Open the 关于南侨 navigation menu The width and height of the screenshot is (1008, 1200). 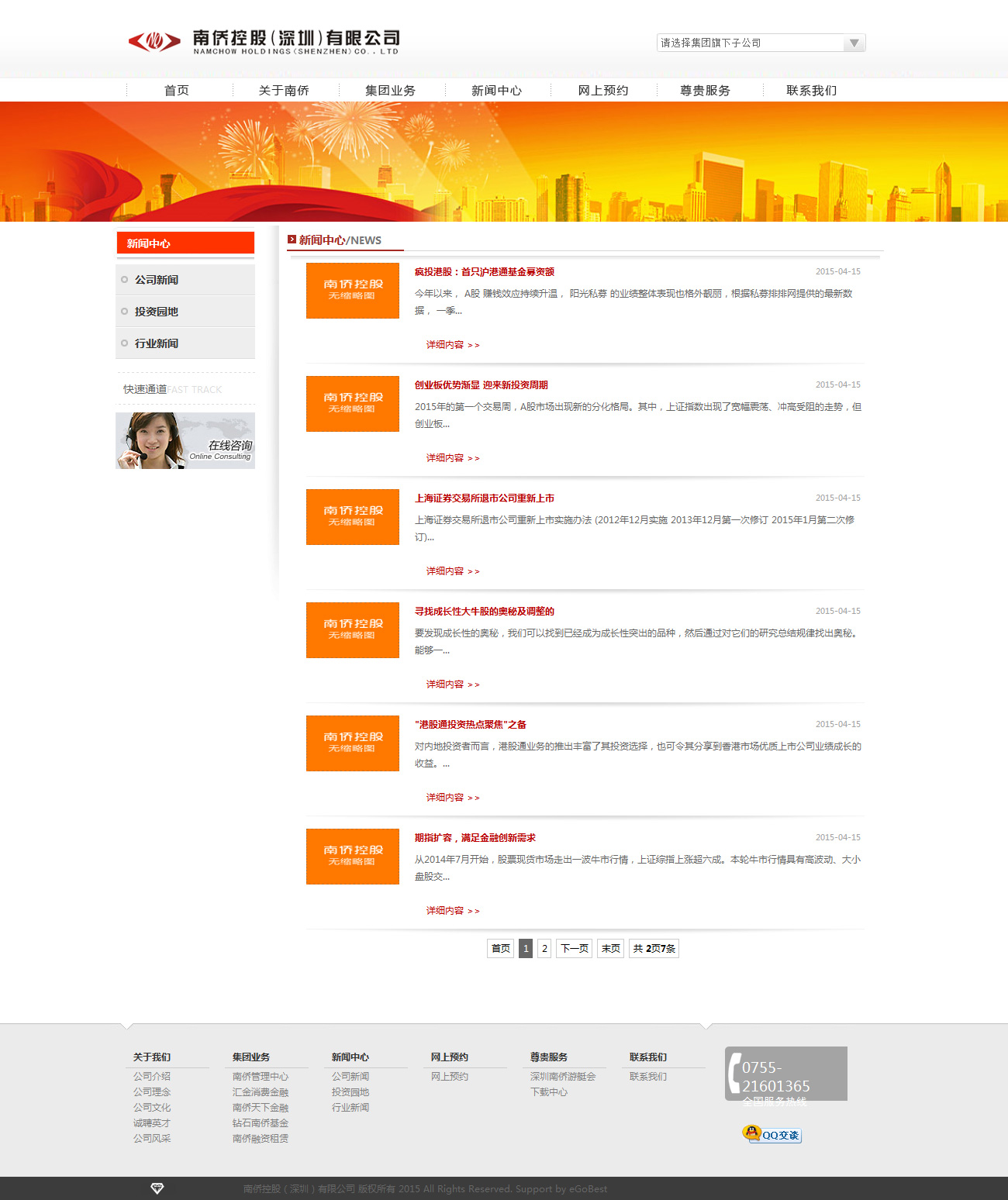284,91
